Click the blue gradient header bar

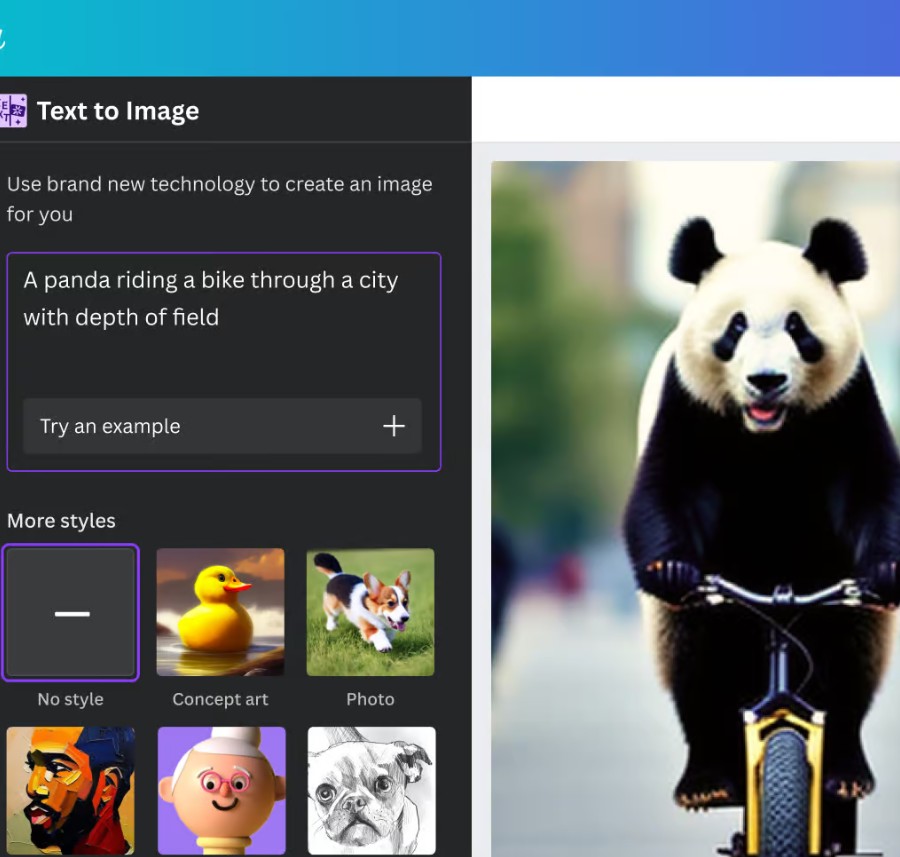450,38
